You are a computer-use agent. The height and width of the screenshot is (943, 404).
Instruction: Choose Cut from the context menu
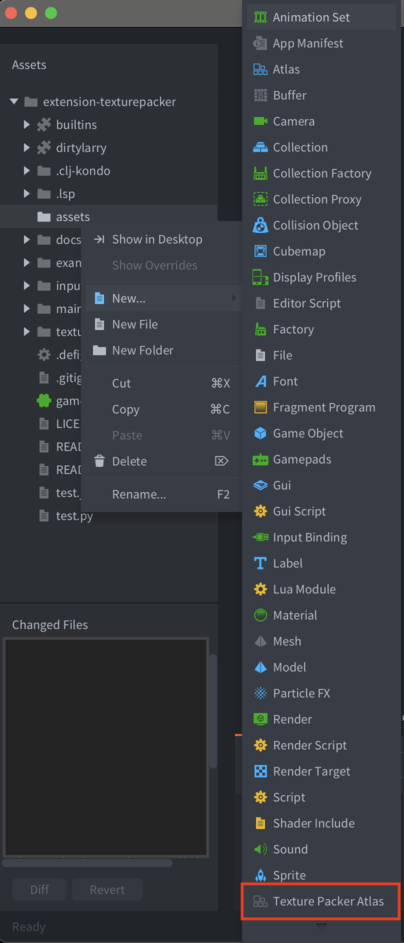pos(161,383)
